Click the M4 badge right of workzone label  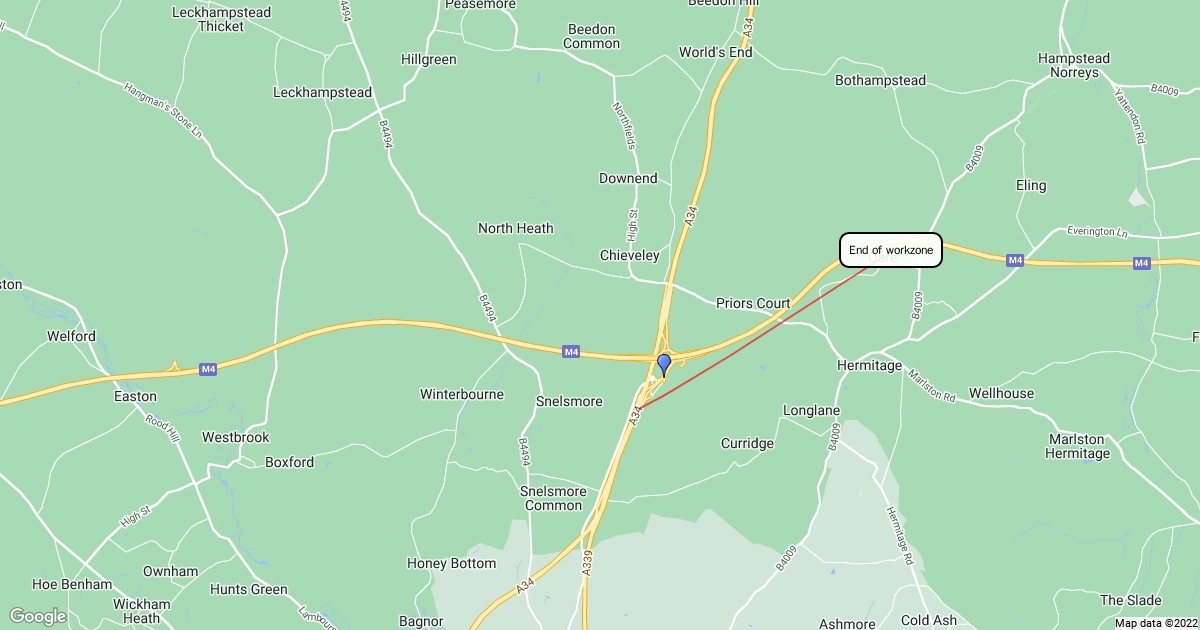pos(1015,260)
